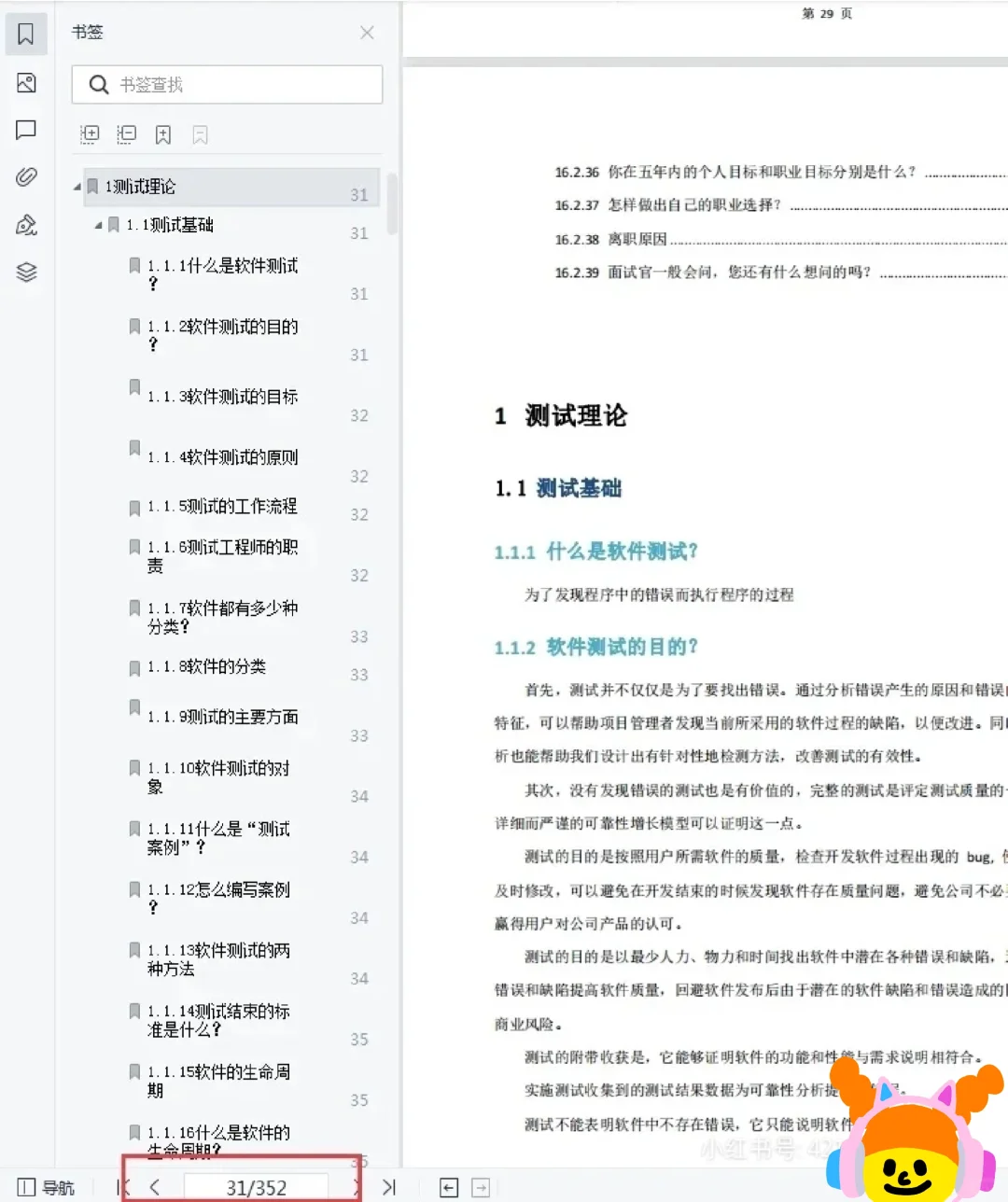Click the add bookmark icon
The image size is (1008, 1202).
tap(163, 134)
